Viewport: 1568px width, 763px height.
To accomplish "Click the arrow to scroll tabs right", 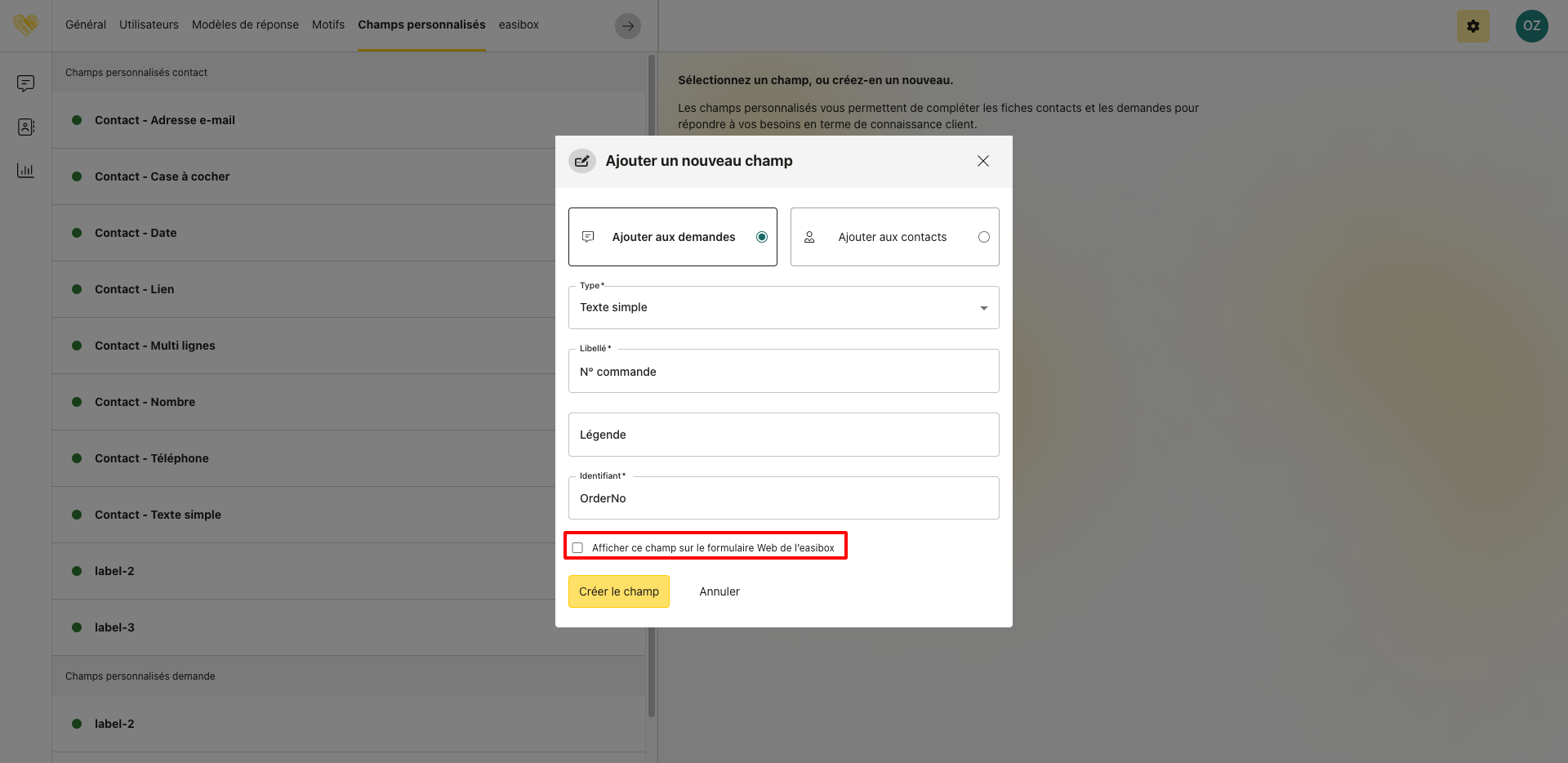I will [627, 26].
